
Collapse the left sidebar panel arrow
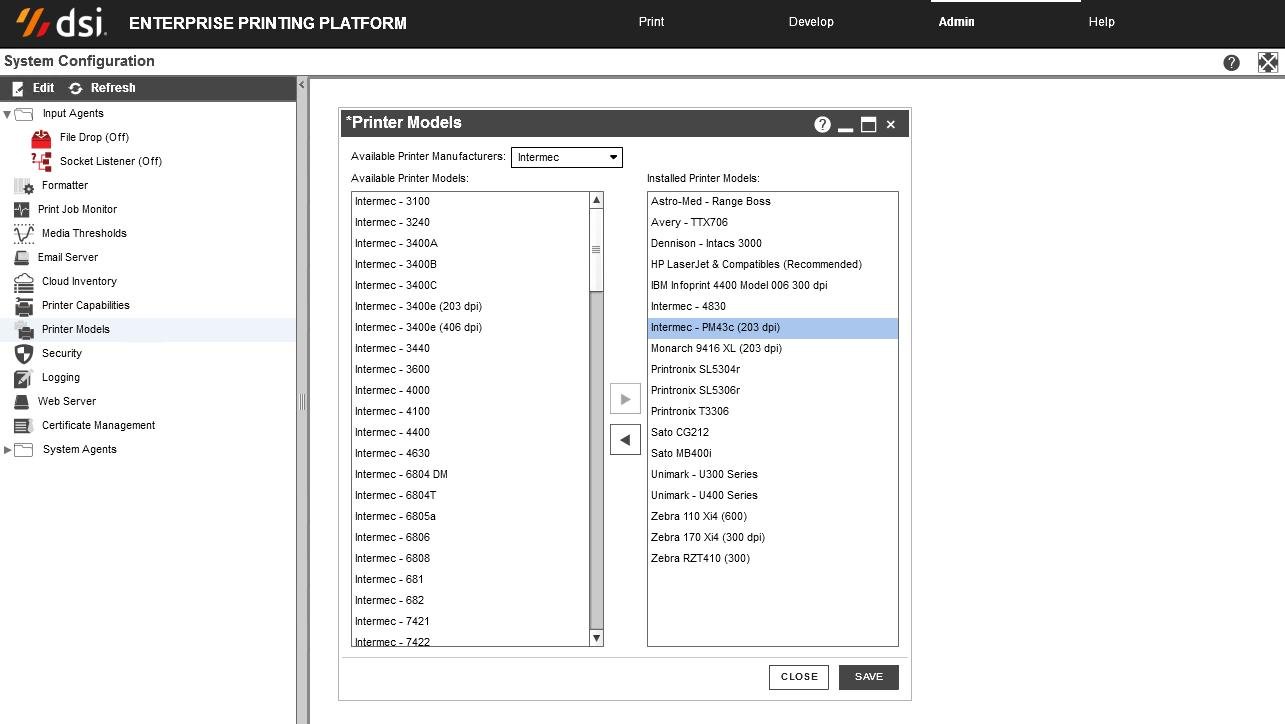coord(302,85)
